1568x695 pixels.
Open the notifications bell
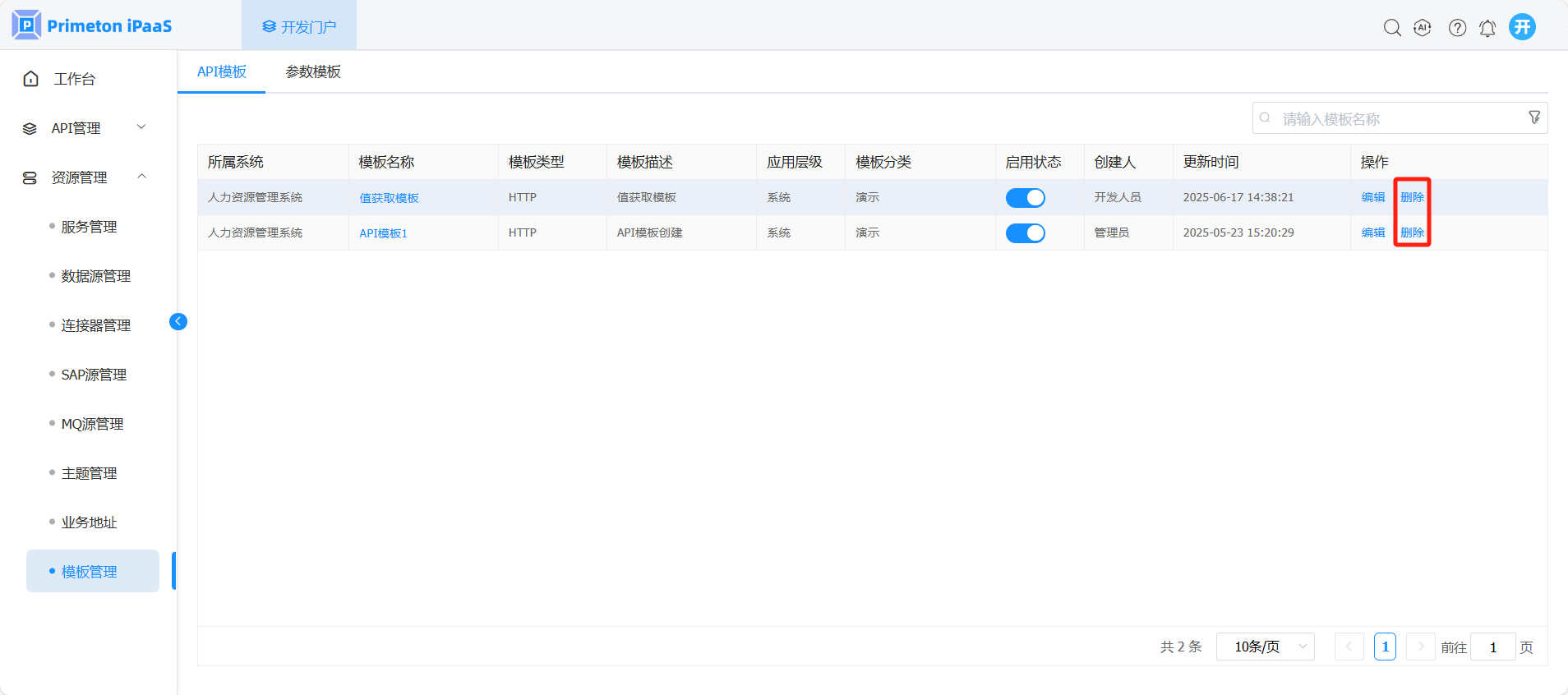(1487, 28)
